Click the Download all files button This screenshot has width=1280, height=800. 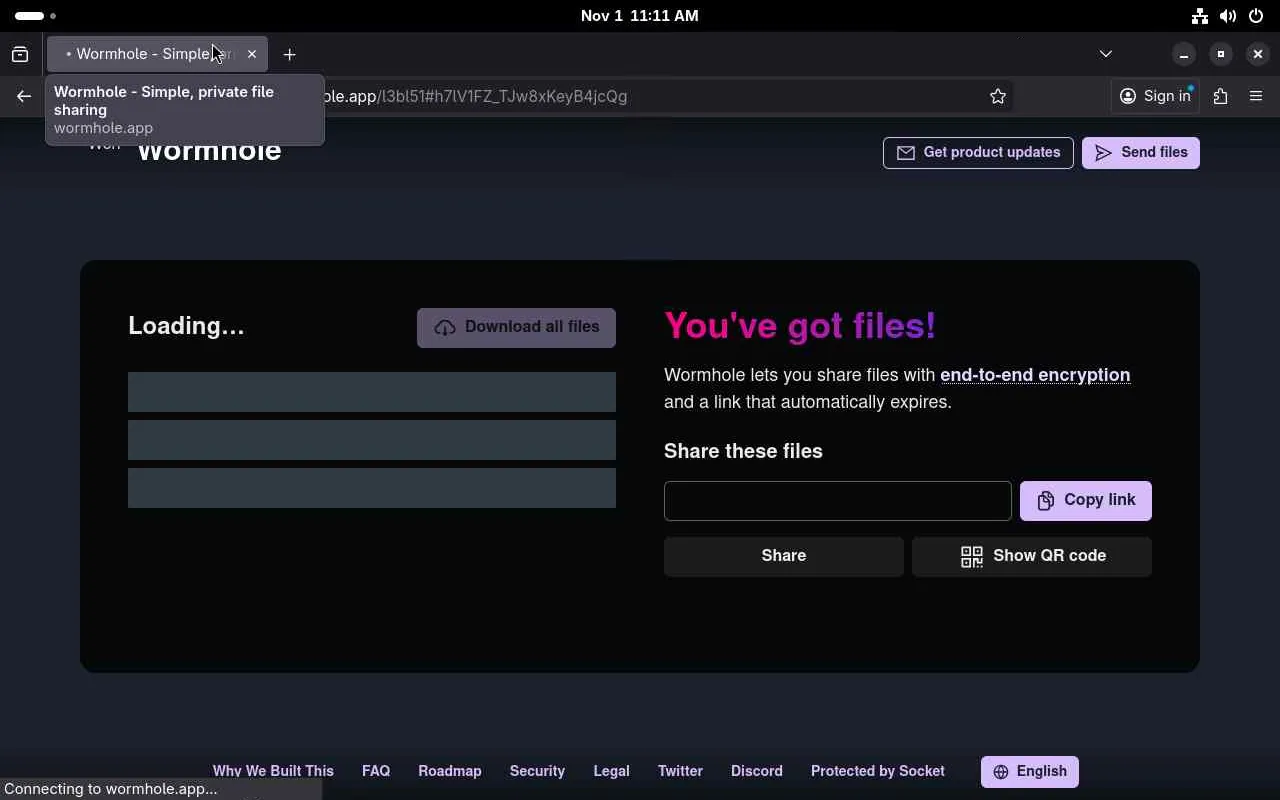(516, 328)
